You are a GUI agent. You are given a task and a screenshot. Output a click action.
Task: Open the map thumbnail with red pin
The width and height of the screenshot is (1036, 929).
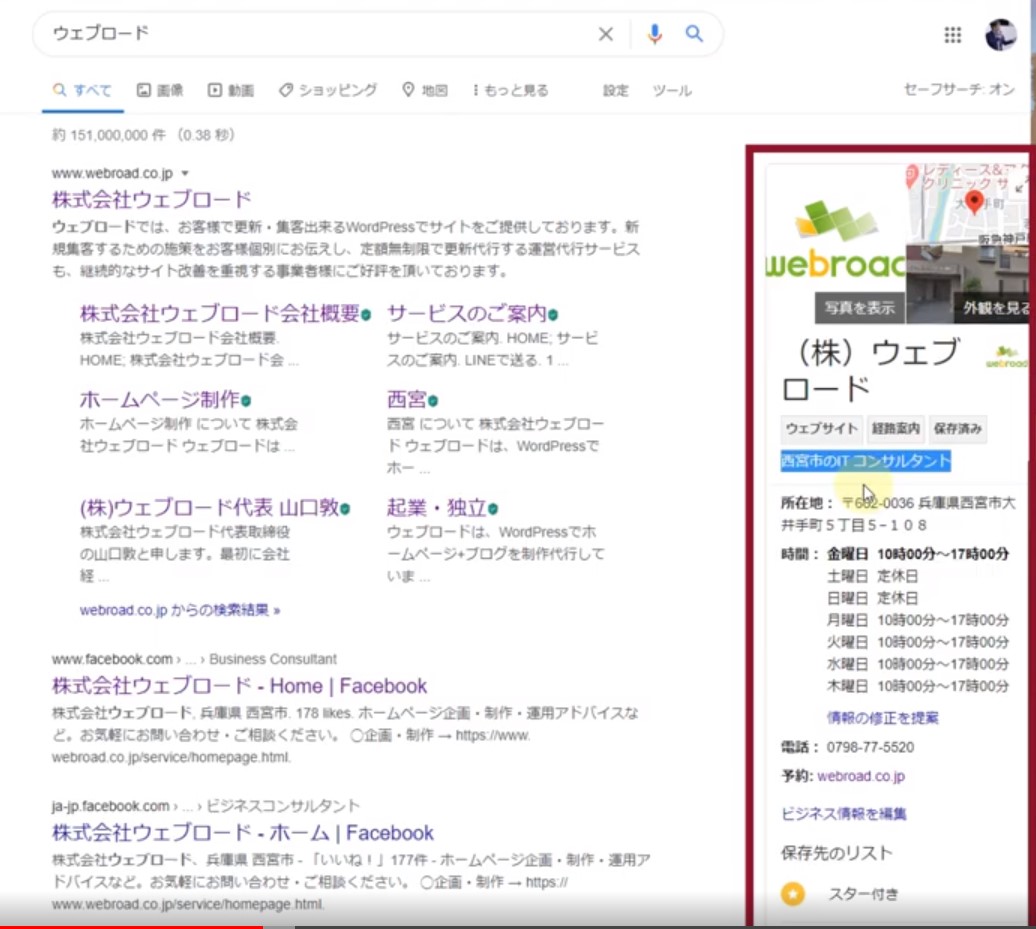click(x=966, y=204)
